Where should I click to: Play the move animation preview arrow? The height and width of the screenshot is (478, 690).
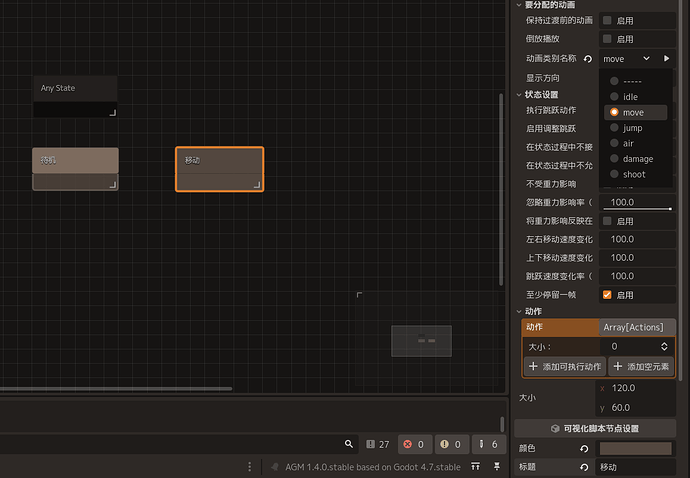pyautogui.click(x=666, y=59)
